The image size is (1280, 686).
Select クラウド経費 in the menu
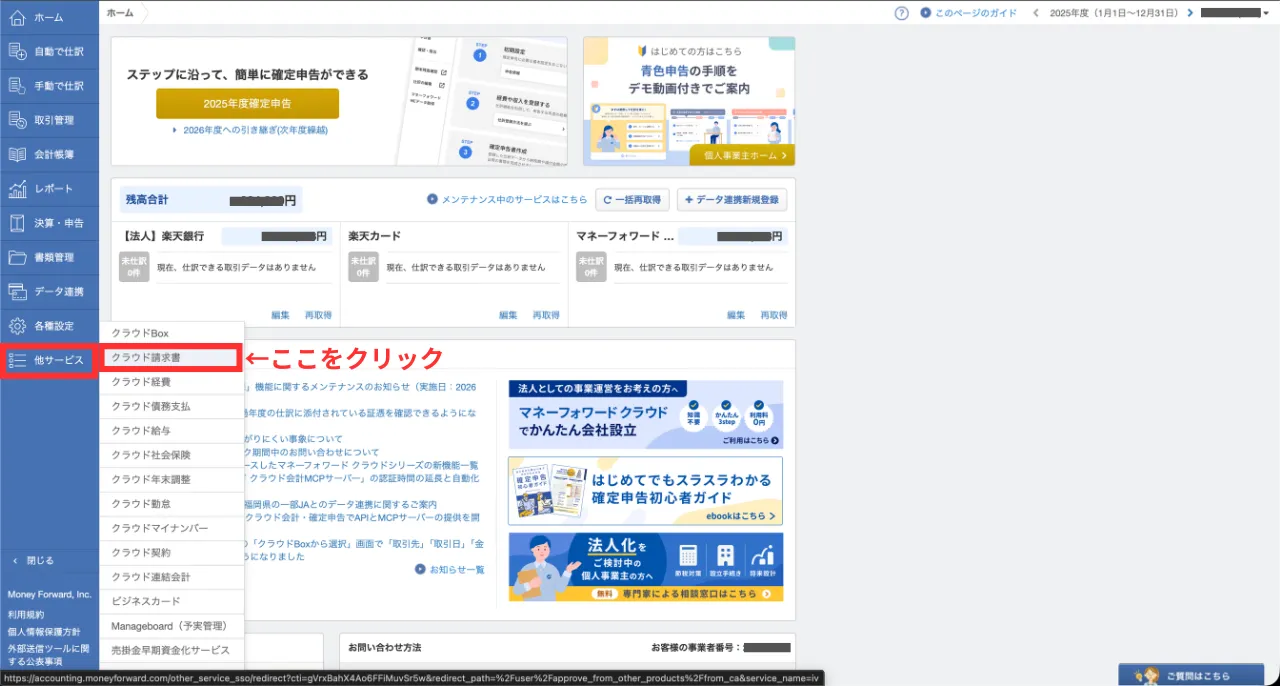coord(172,382)
